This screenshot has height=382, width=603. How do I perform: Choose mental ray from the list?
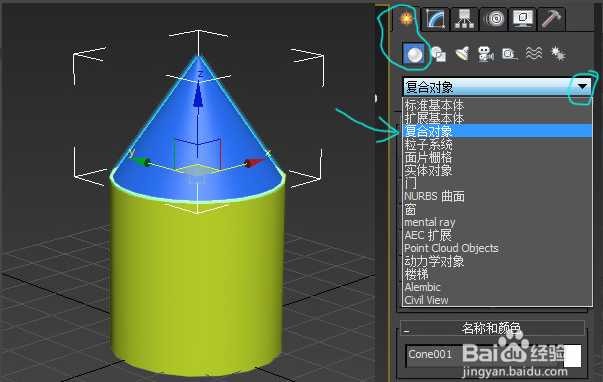(497, 222)
